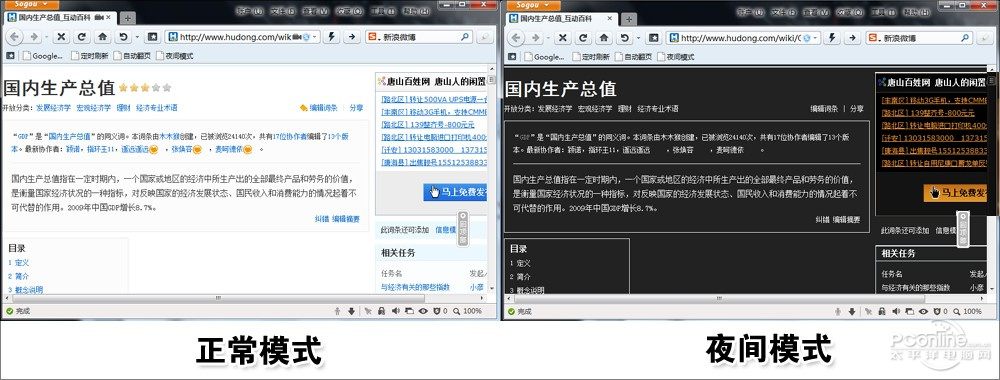1000x380 pixels.
Task: Click the undo-close-tab icon in left window
Action: tap(122, 37)
